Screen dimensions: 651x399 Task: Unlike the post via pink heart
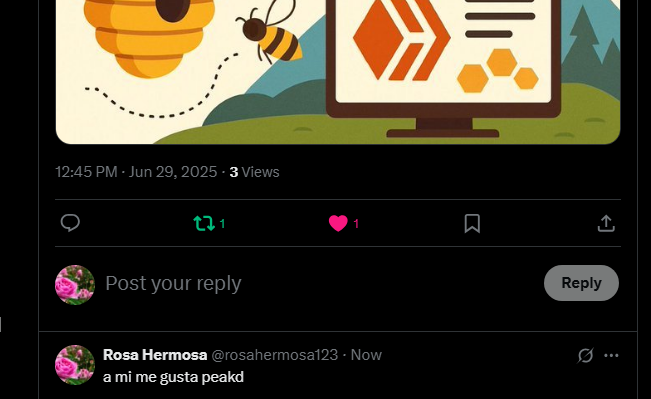point(338,223)
